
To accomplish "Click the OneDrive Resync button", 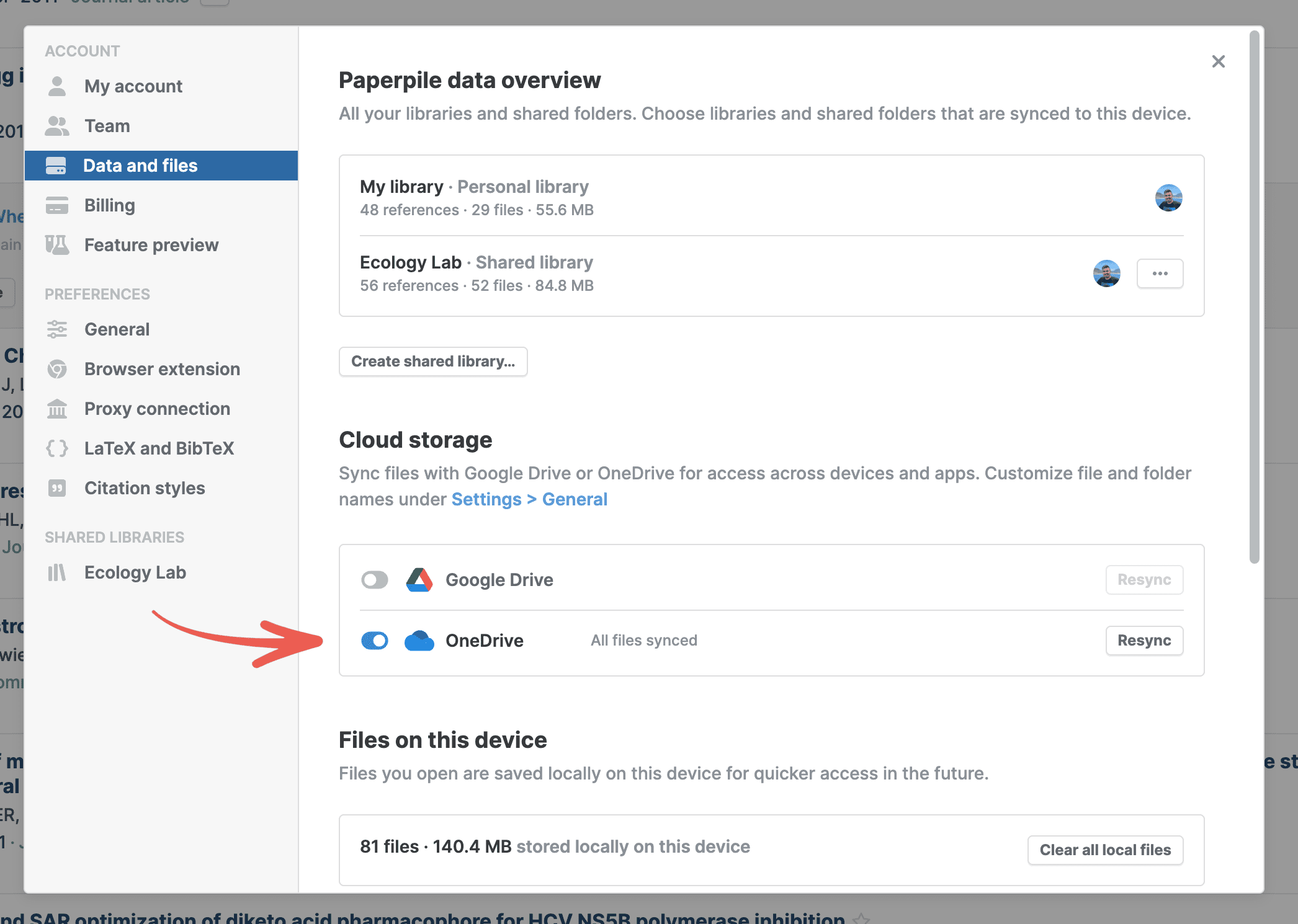I will 1145,641.
